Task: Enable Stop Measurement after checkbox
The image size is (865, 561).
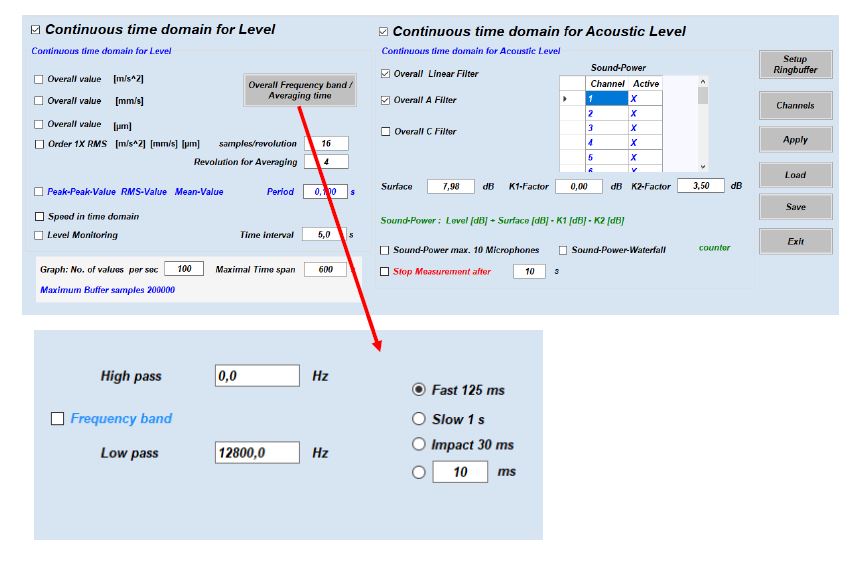Action: 386,271
